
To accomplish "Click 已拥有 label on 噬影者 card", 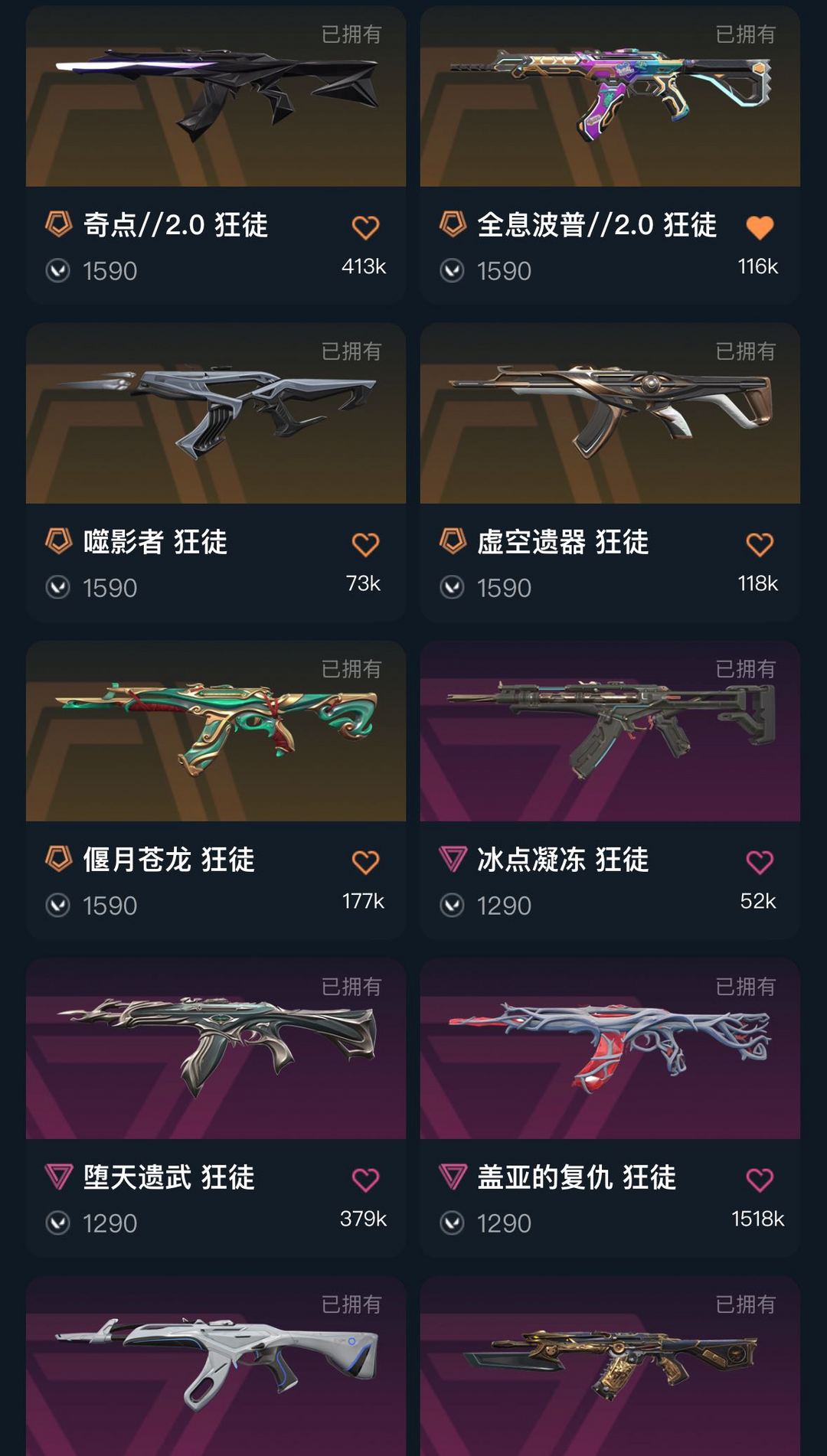I will pyautogui.click(x=351, y=351).
